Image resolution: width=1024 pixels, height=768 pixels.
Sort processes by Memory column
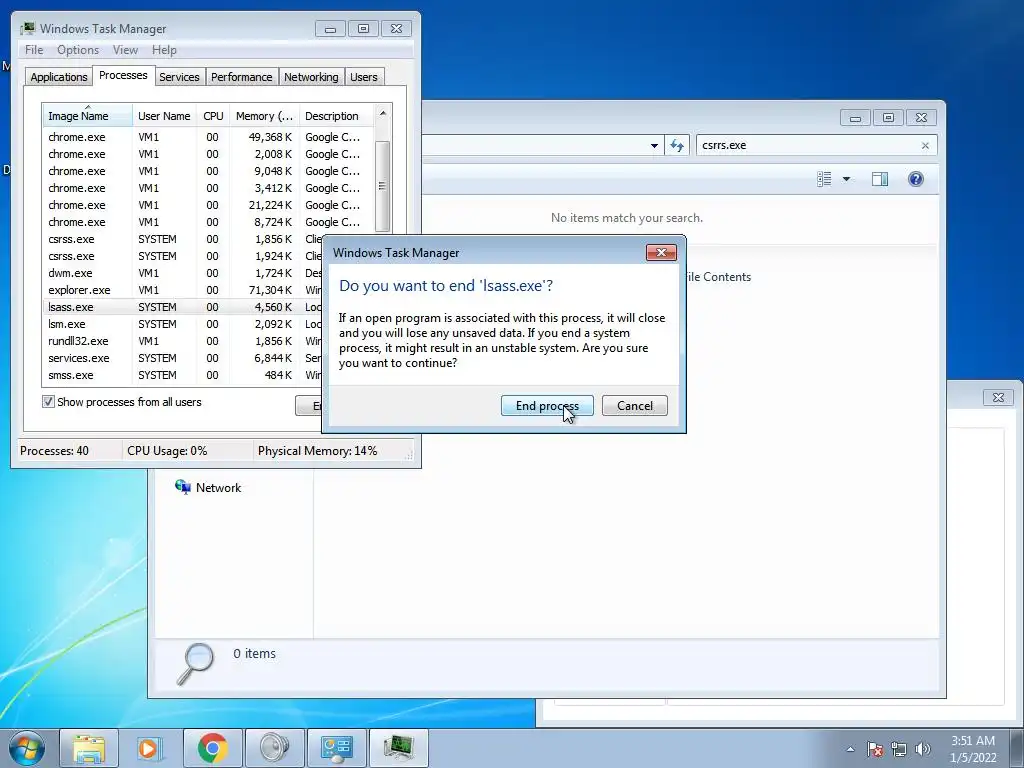click(264, 116)
